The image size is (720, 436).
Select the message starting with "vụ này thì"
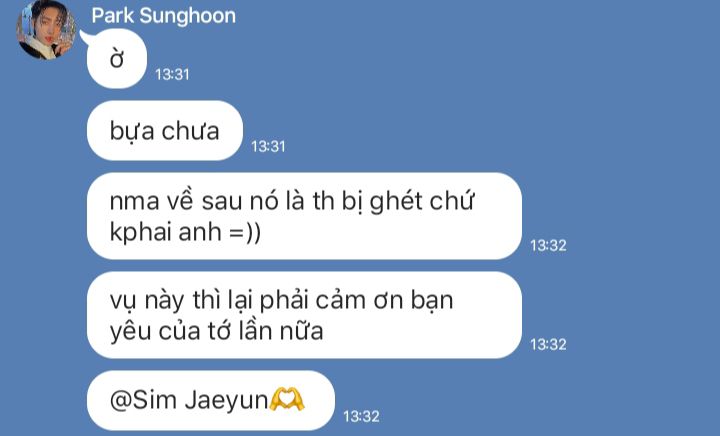click(x=304, y=315)
